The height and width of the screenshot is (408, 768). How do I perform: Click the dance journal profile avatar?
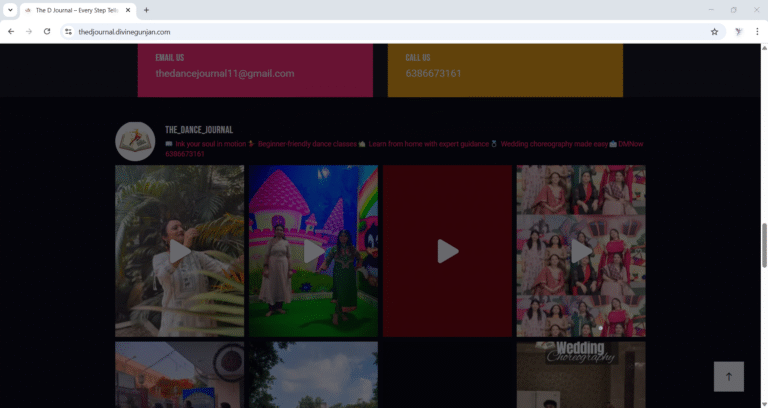135,142
